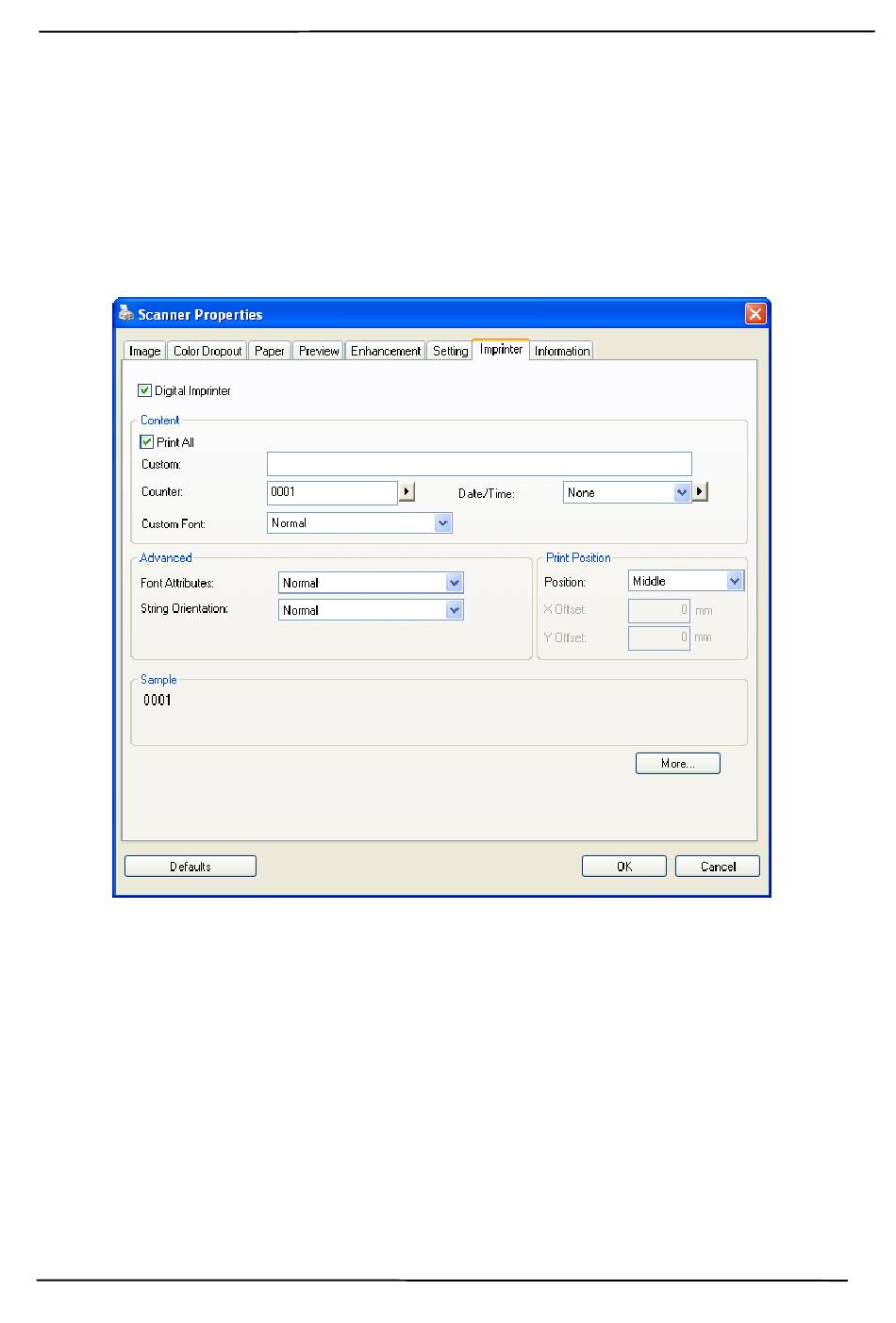The height and width of the screenshot is (1323, 896).
Task: Open the Position dropdown list
Action: point(734,582)
